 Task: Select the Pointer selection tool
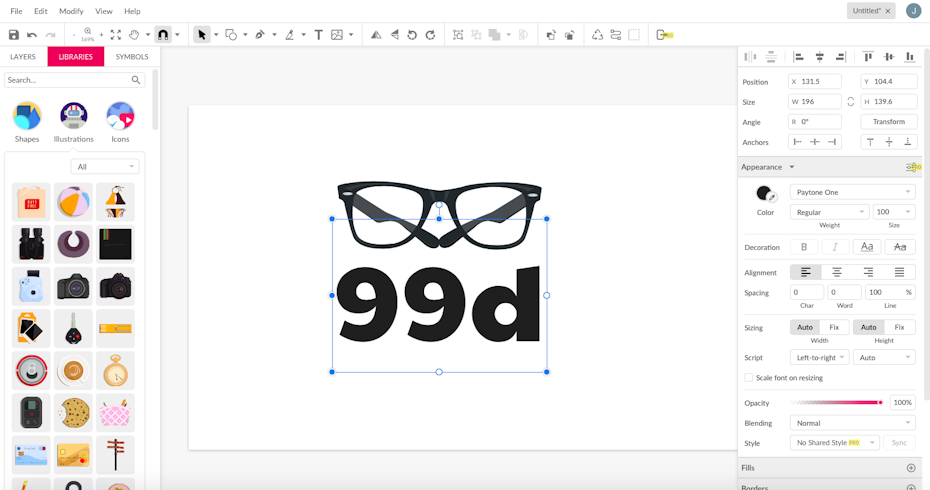click(x=202, y=35)
